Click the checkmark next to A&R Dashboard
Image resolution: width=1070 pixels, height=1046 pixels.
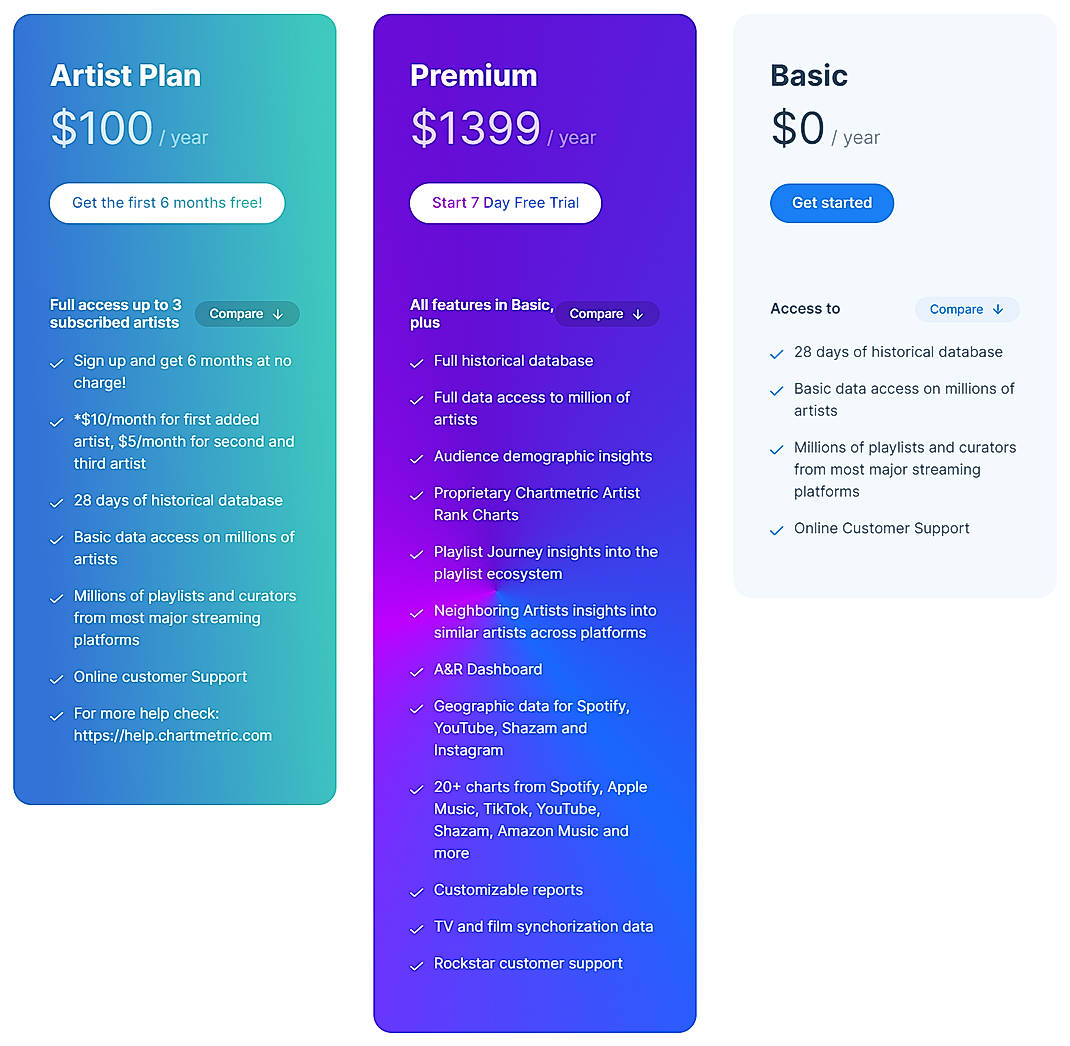point(416,672)
